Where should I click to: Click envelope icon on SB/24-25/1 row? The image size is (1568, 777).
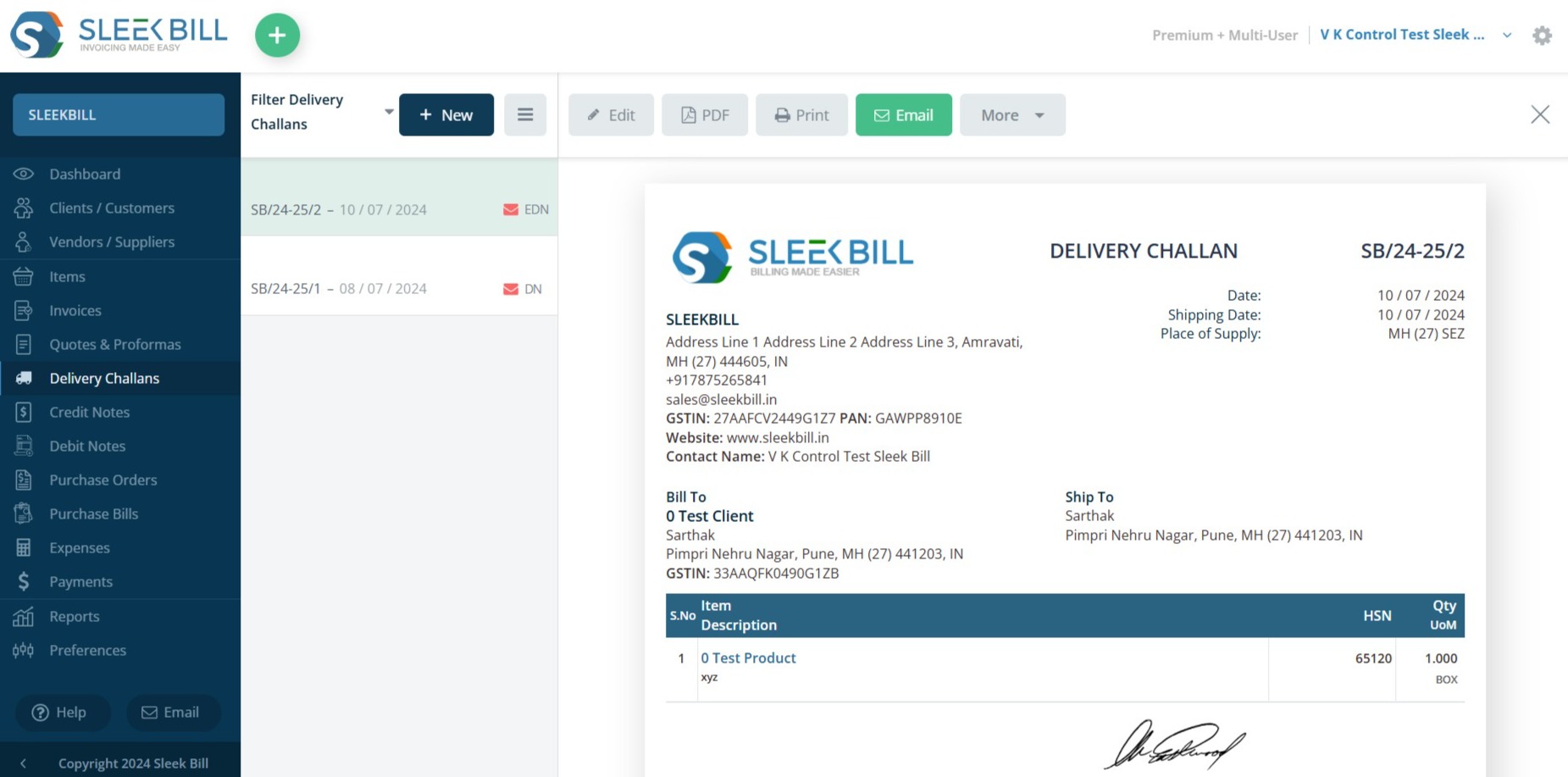(511, 289)
